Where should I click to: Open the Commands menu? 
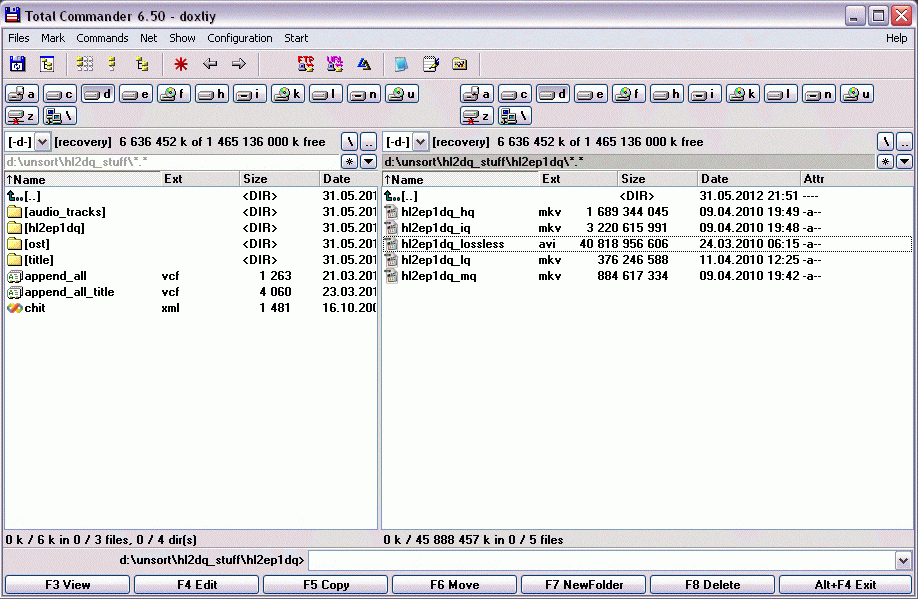point(102,38)
